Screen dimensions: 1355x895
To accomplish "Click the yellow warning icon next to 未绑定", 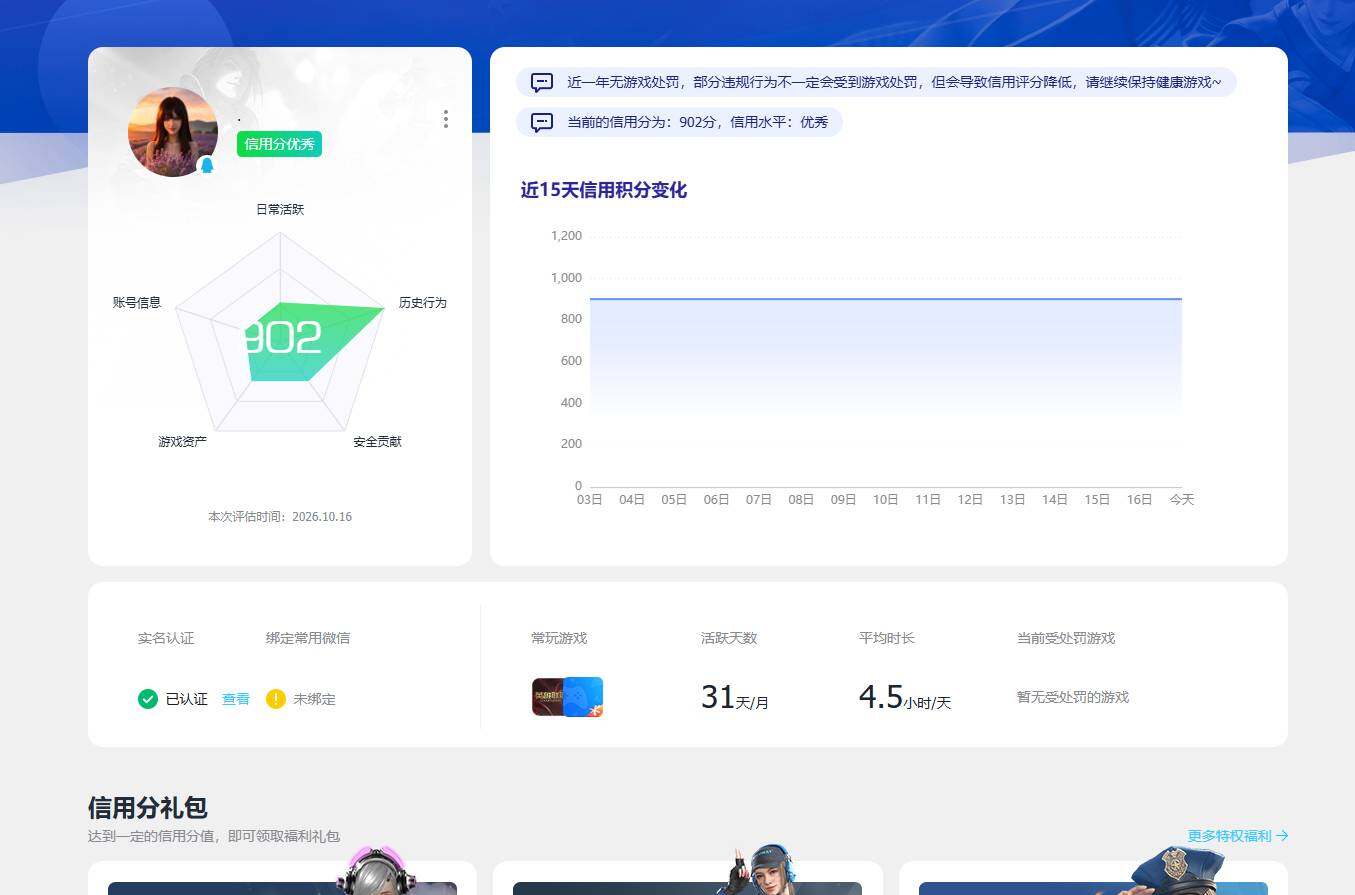I will (x=276, y=699).
